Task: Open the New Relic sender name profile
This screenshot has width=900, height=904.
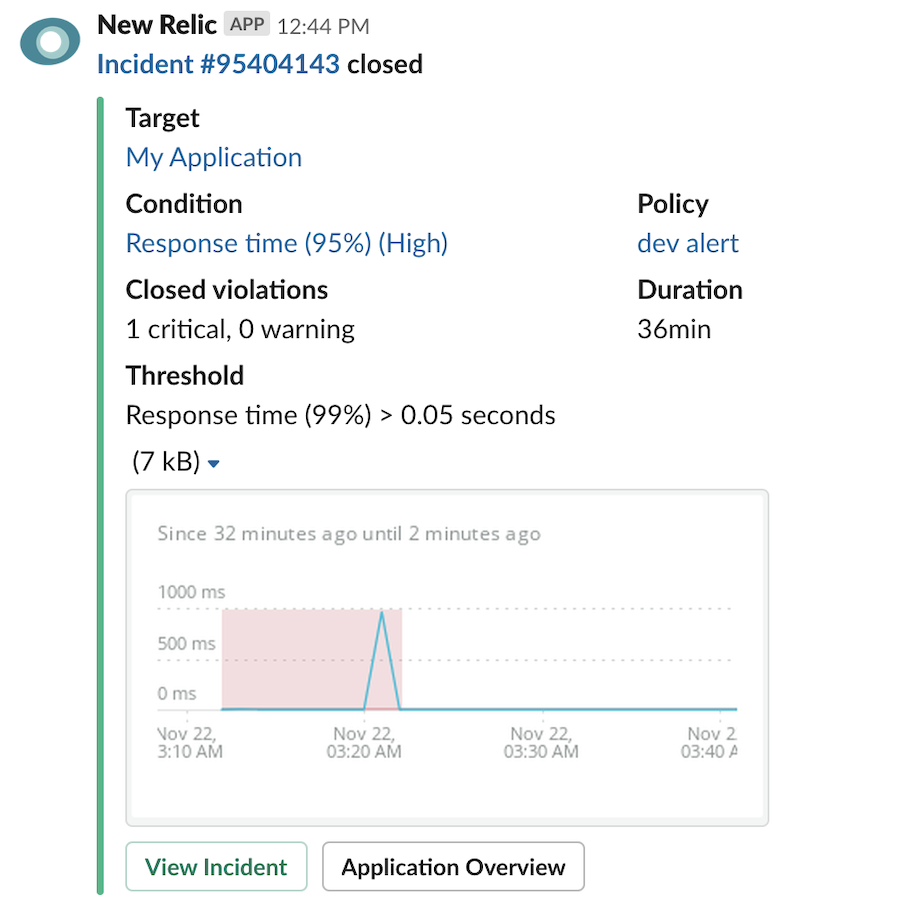Action: coord(156,26)
